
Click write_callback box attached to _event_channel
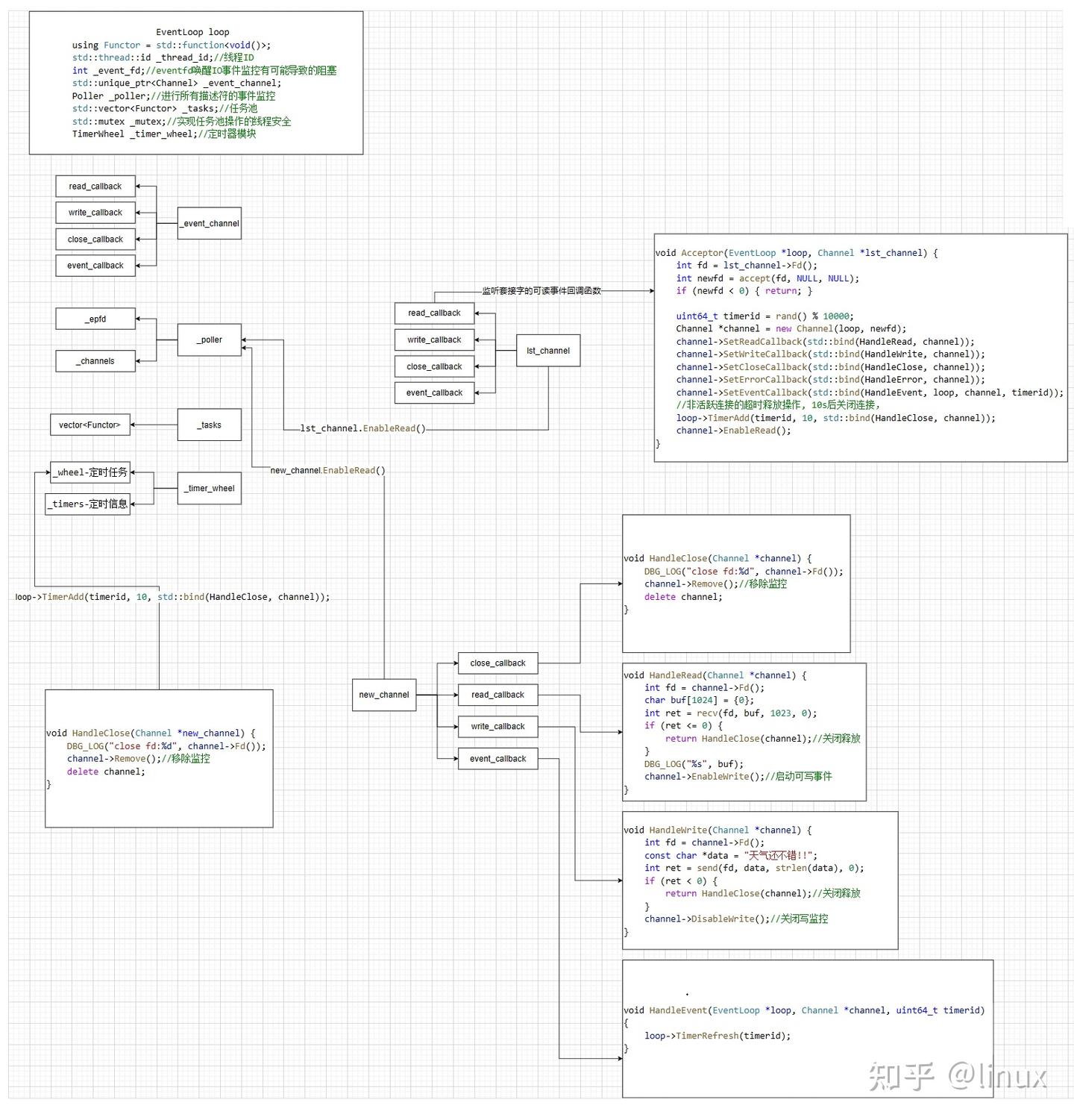pyautogui.click(x=95, y=213)
